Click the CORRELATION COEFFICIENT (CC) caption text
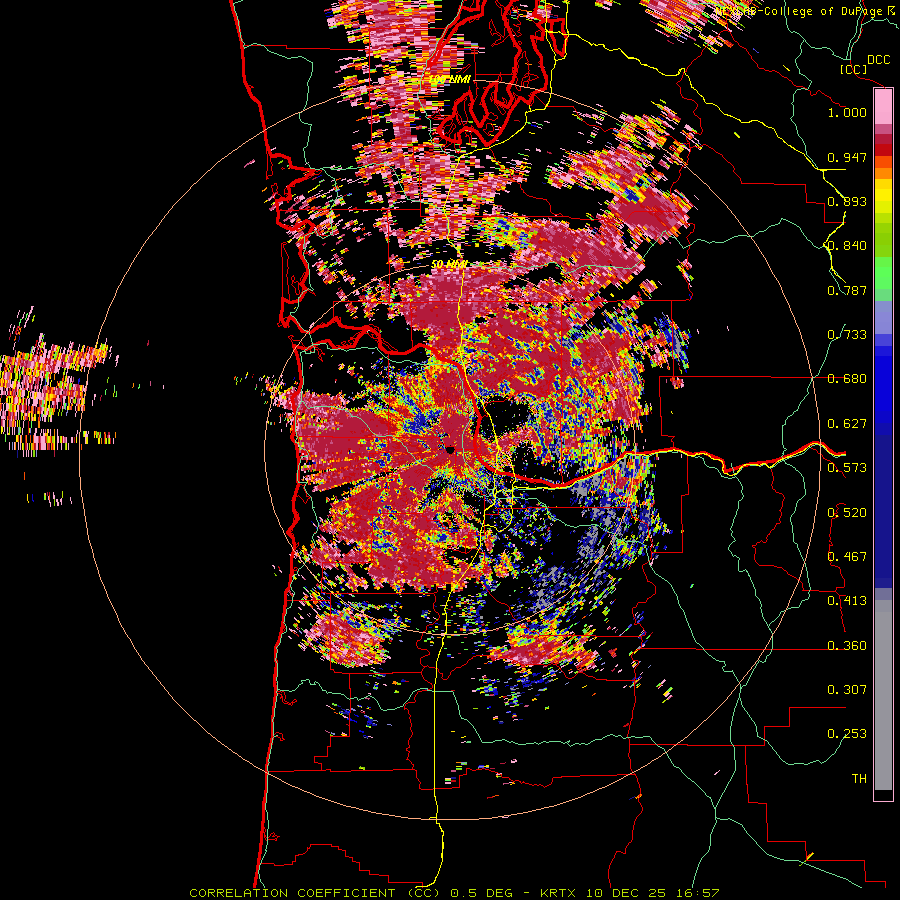 [315, 893]
